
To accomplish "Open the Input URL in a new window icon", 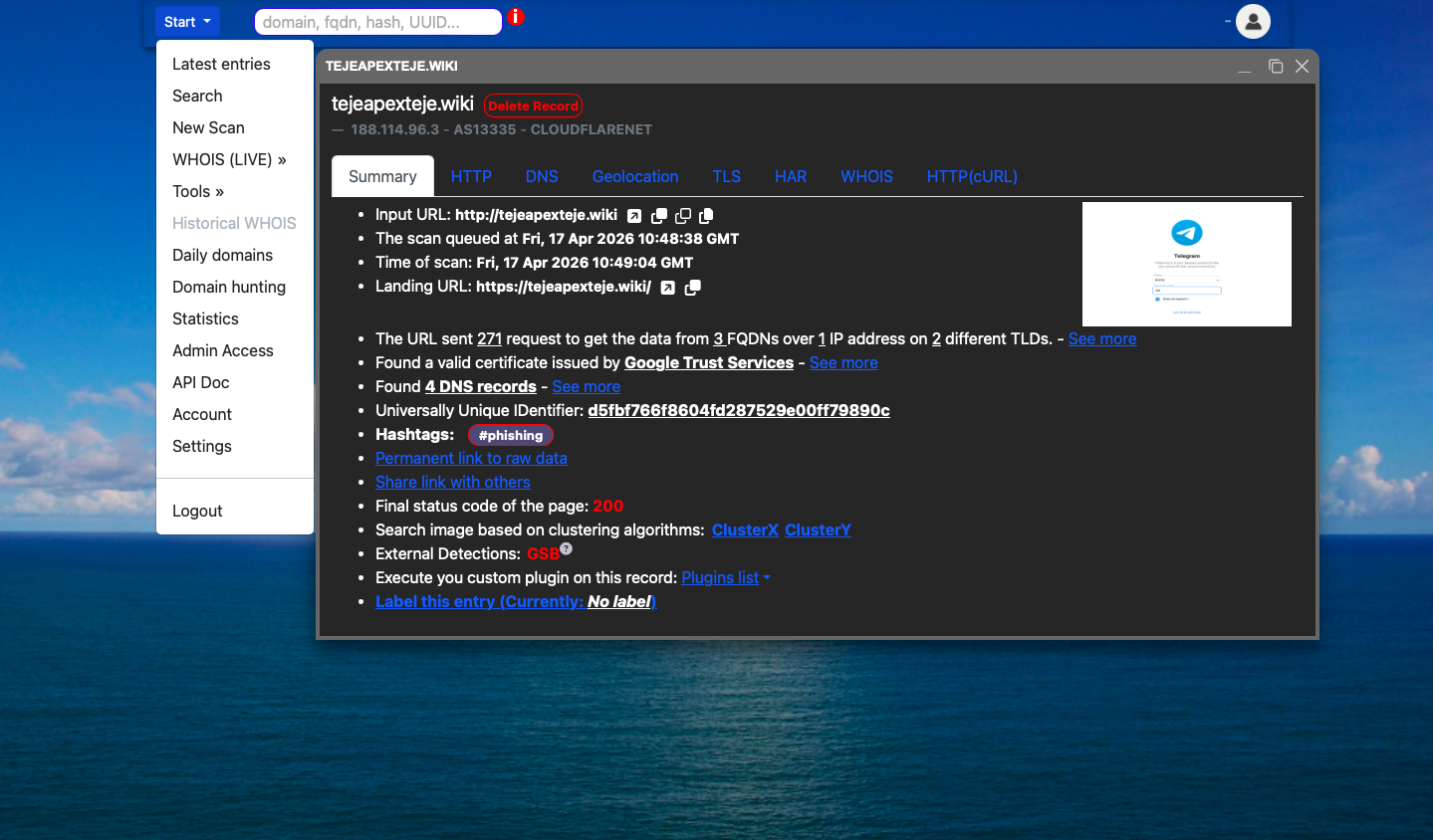I will 634,216.
